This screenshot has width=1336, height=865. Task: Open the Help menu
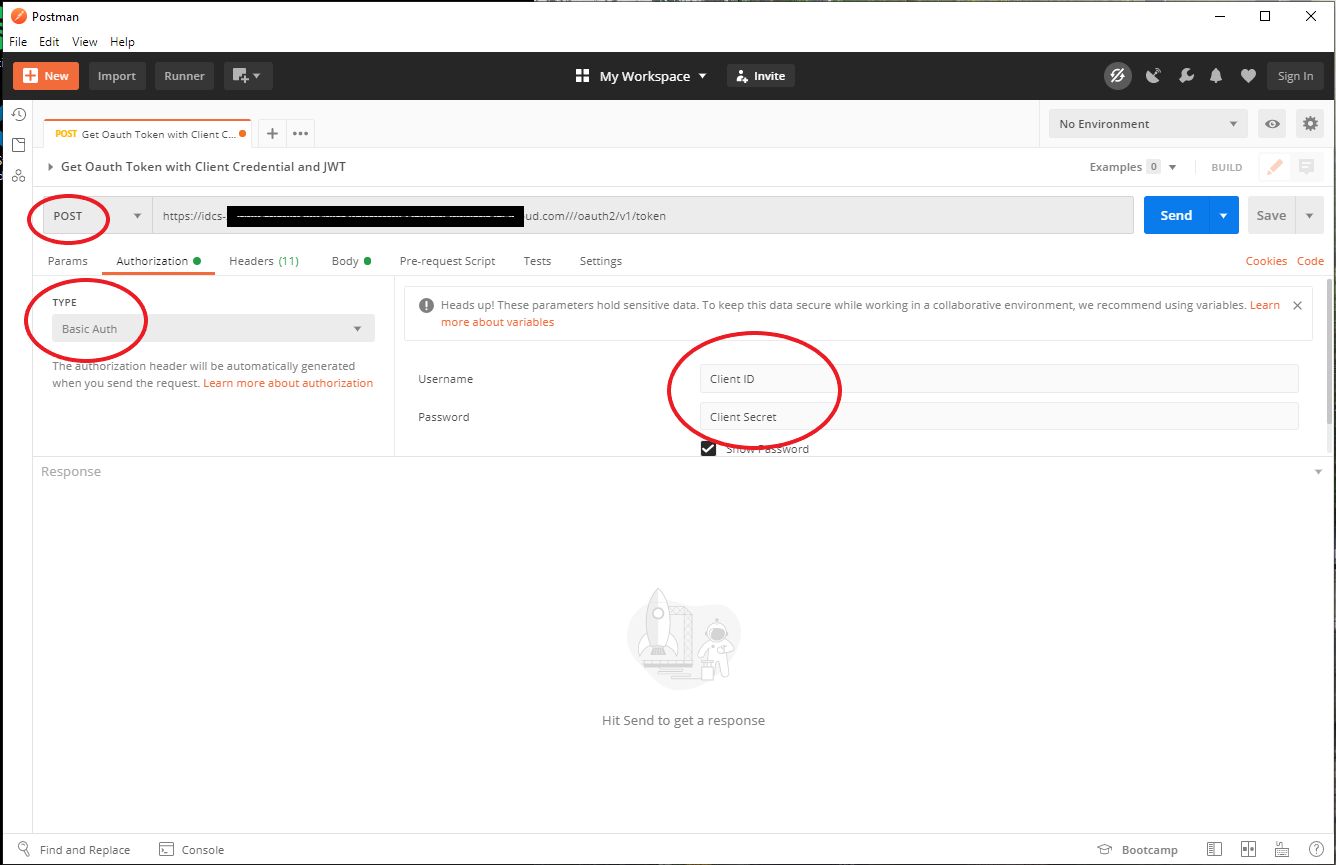[x=122, y=42]
